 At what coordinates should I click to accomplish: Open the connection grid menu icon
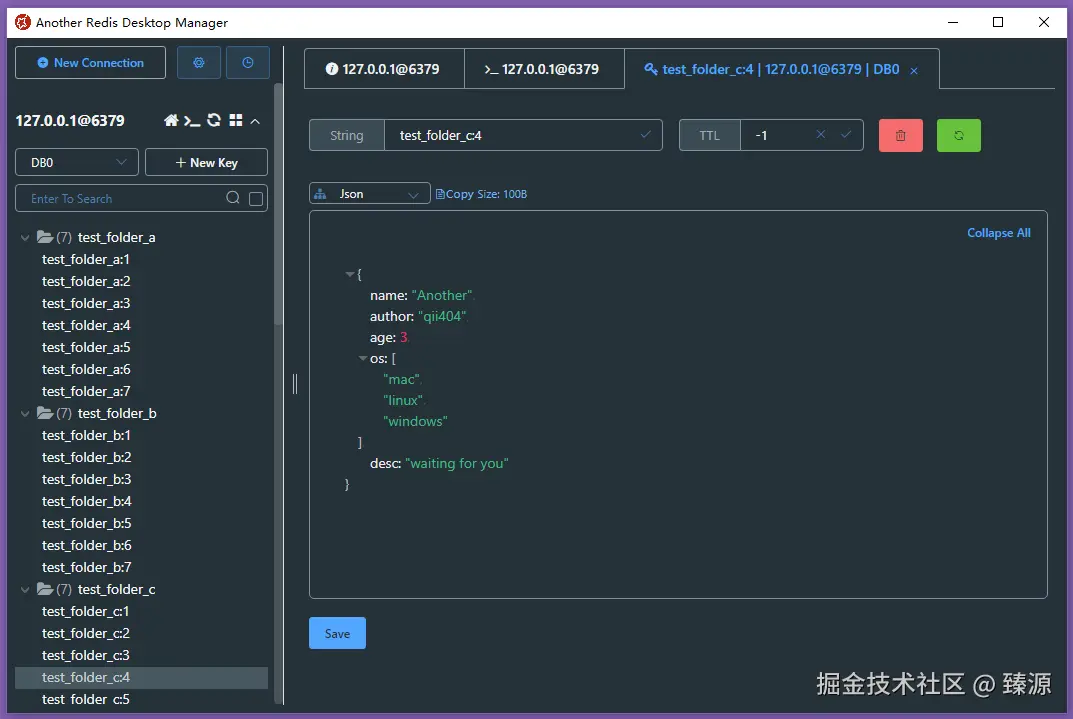point(236,120)
